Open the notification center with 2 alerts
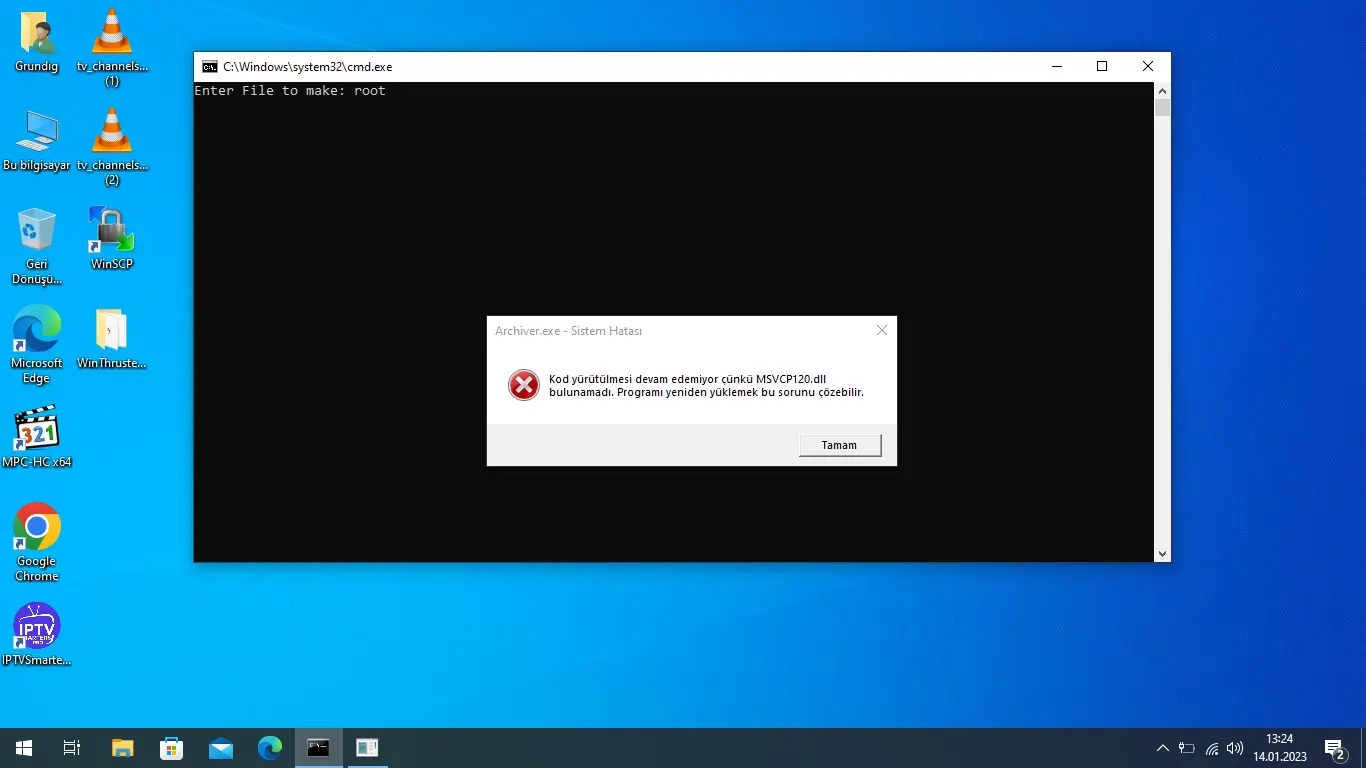This screenshot has height=768, width=1366. [1334, 748]
